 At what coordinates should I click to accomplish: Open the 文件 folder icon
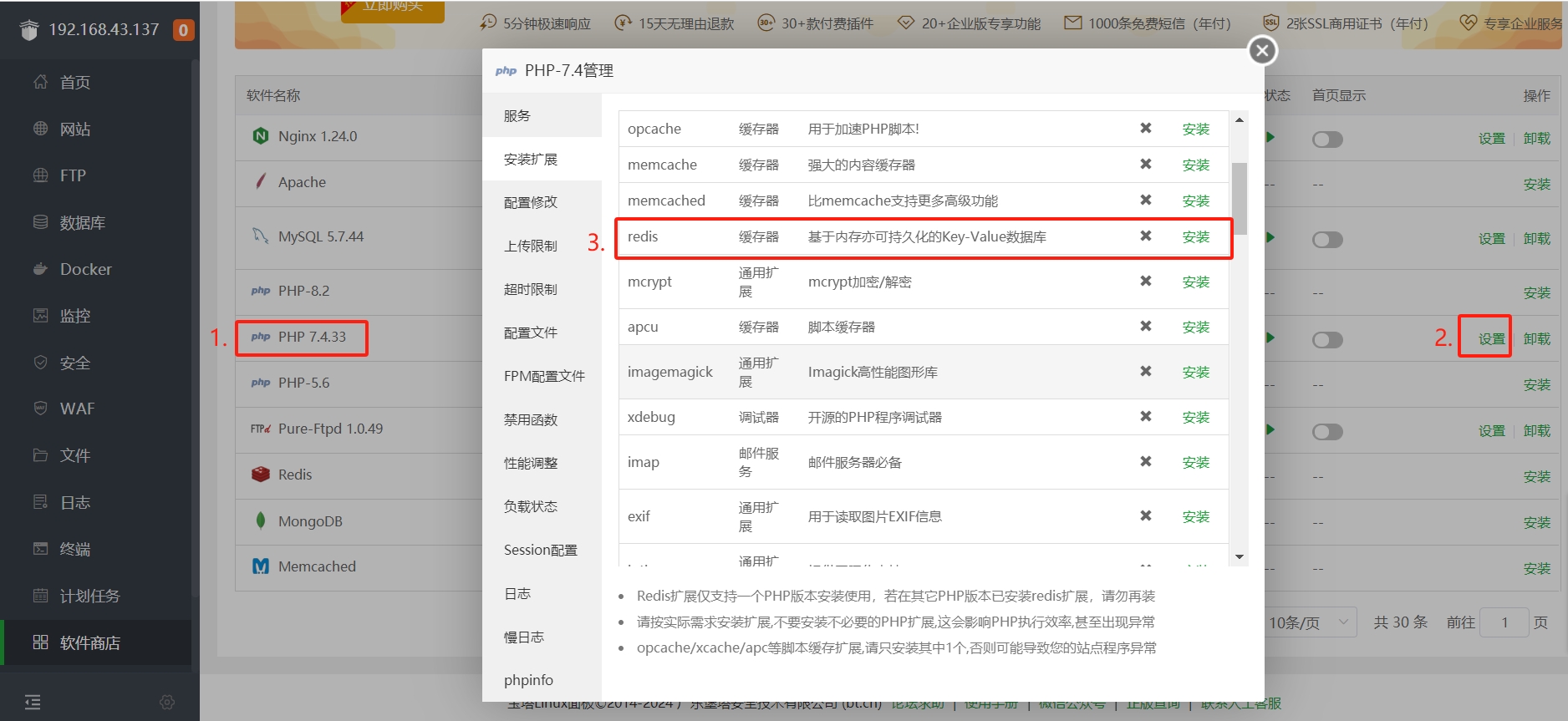pos(40,455)
